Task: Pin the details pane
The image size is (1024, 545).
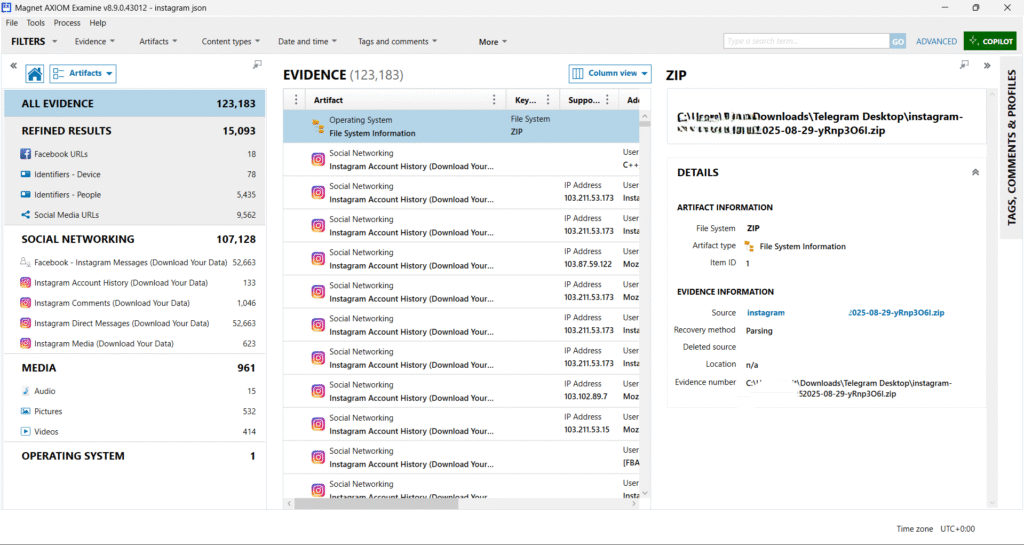Action: [964, 64]
